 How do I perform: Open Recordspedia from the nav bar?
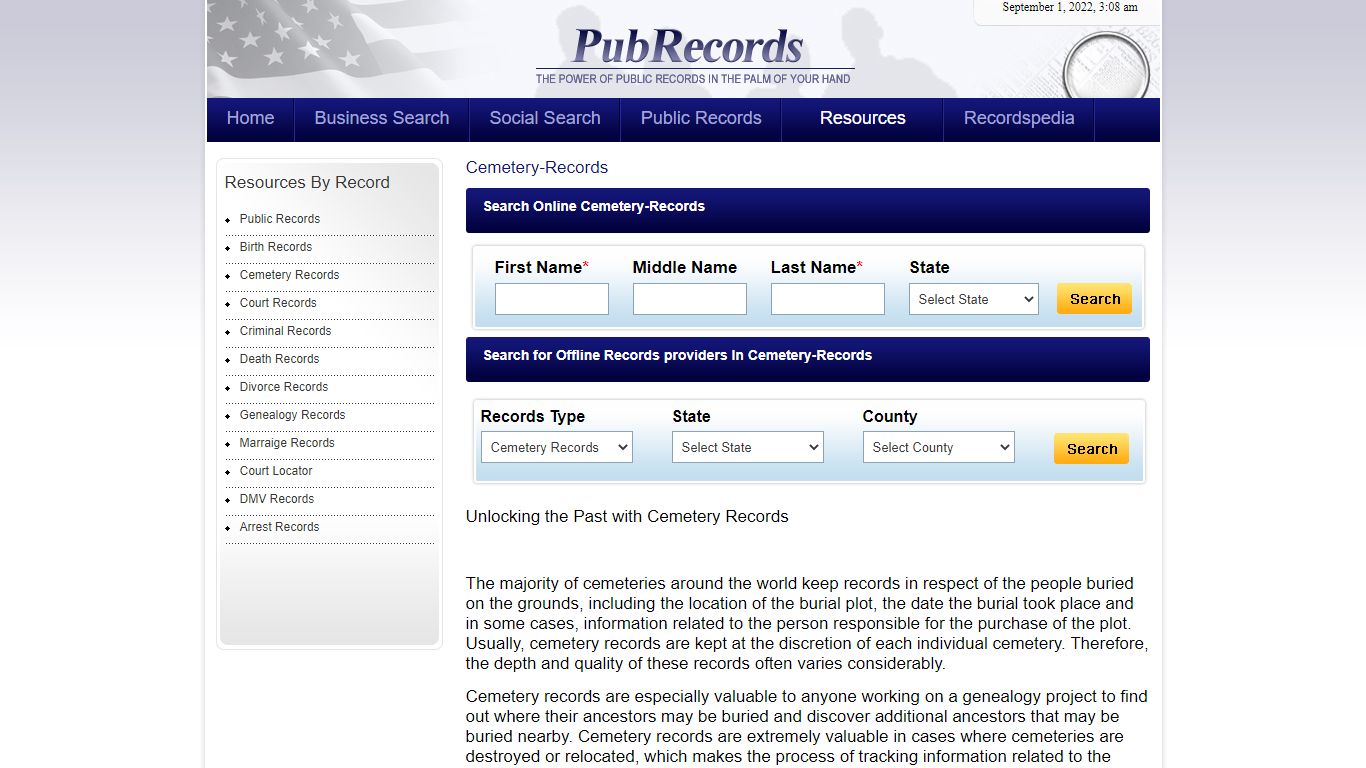(1019, 118)
